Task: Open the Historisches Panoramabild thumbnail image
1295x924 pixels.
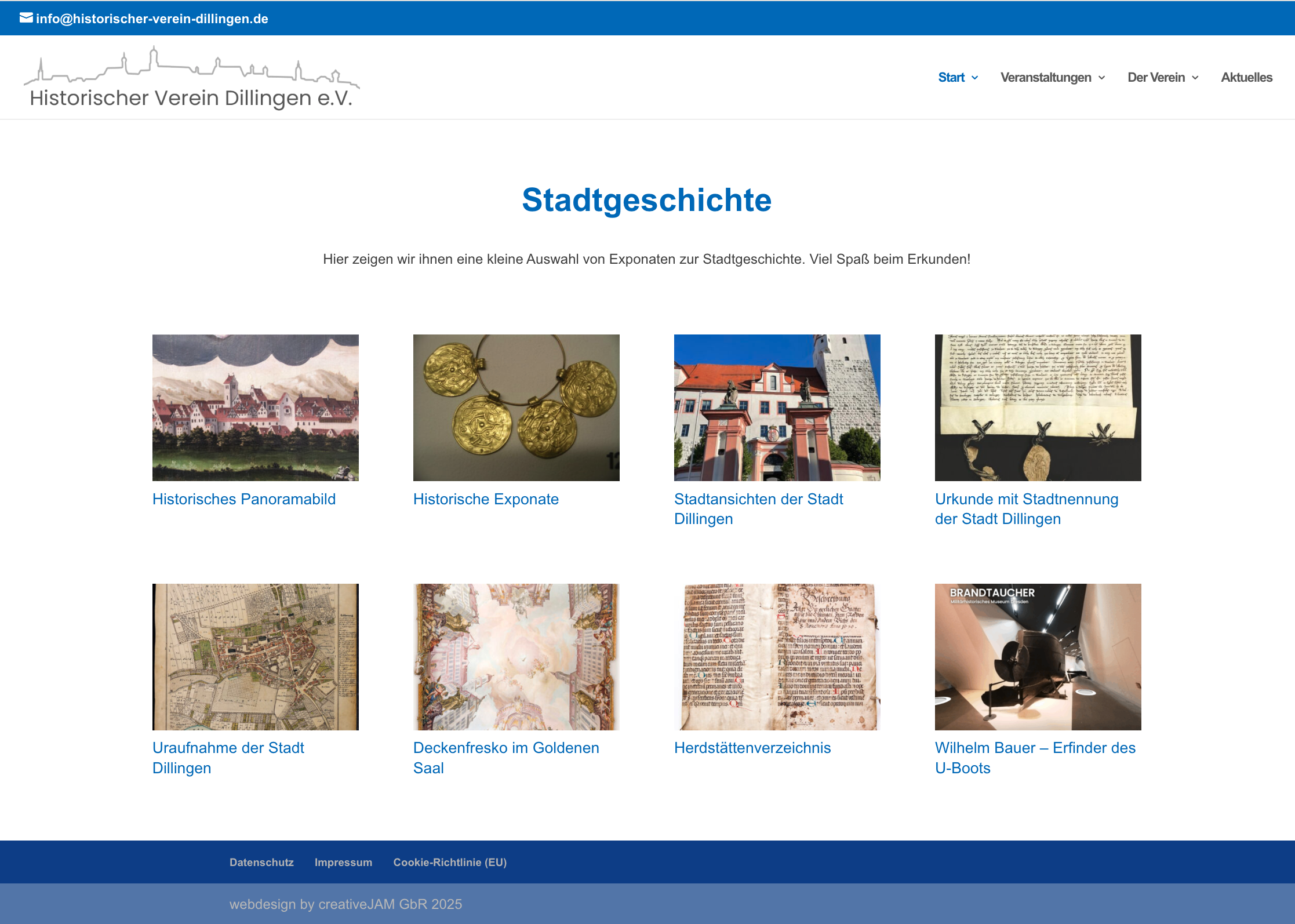Action: [255, 408]
